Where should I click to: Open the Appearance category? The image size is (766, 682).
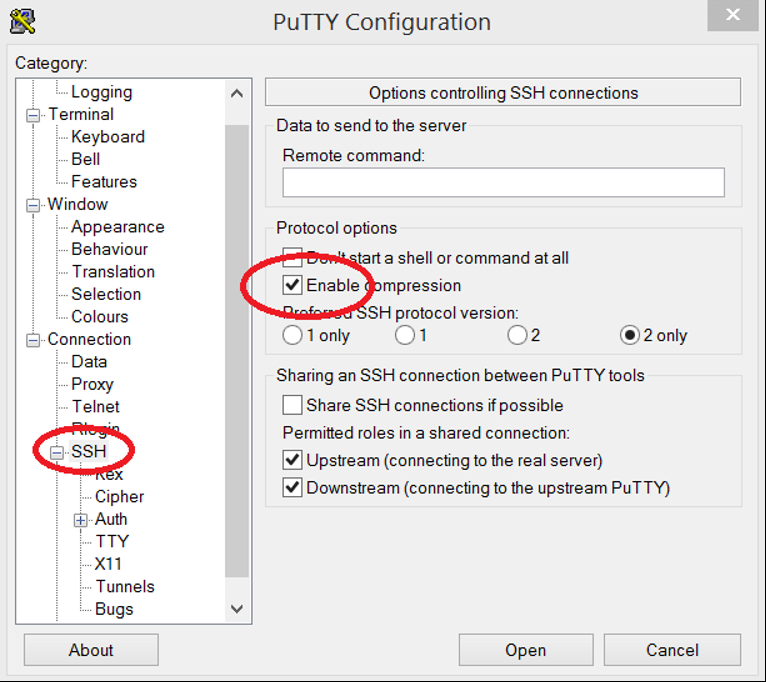[x=118, y=227]
